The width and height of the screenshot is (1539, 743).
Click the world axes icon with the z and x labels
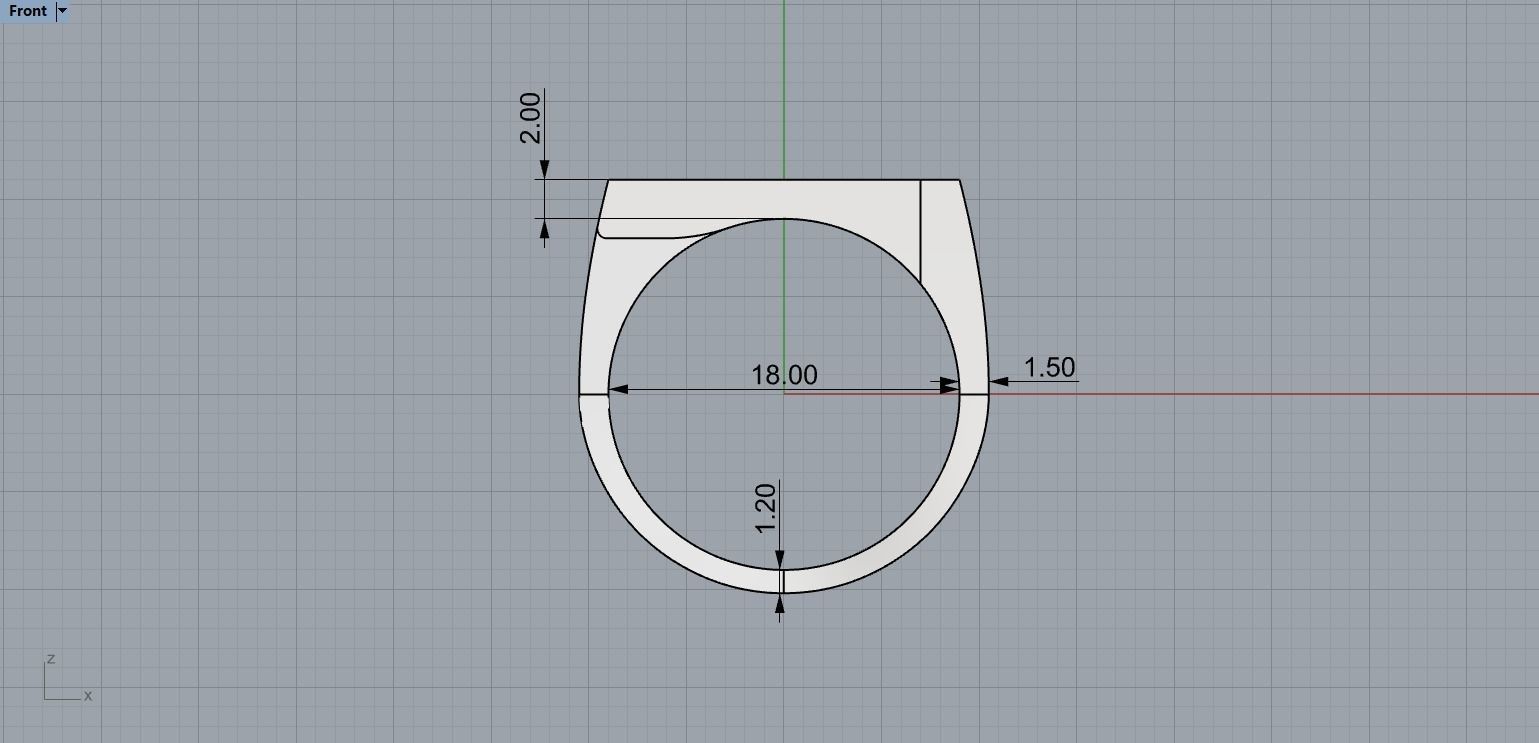tap(68, 679)
